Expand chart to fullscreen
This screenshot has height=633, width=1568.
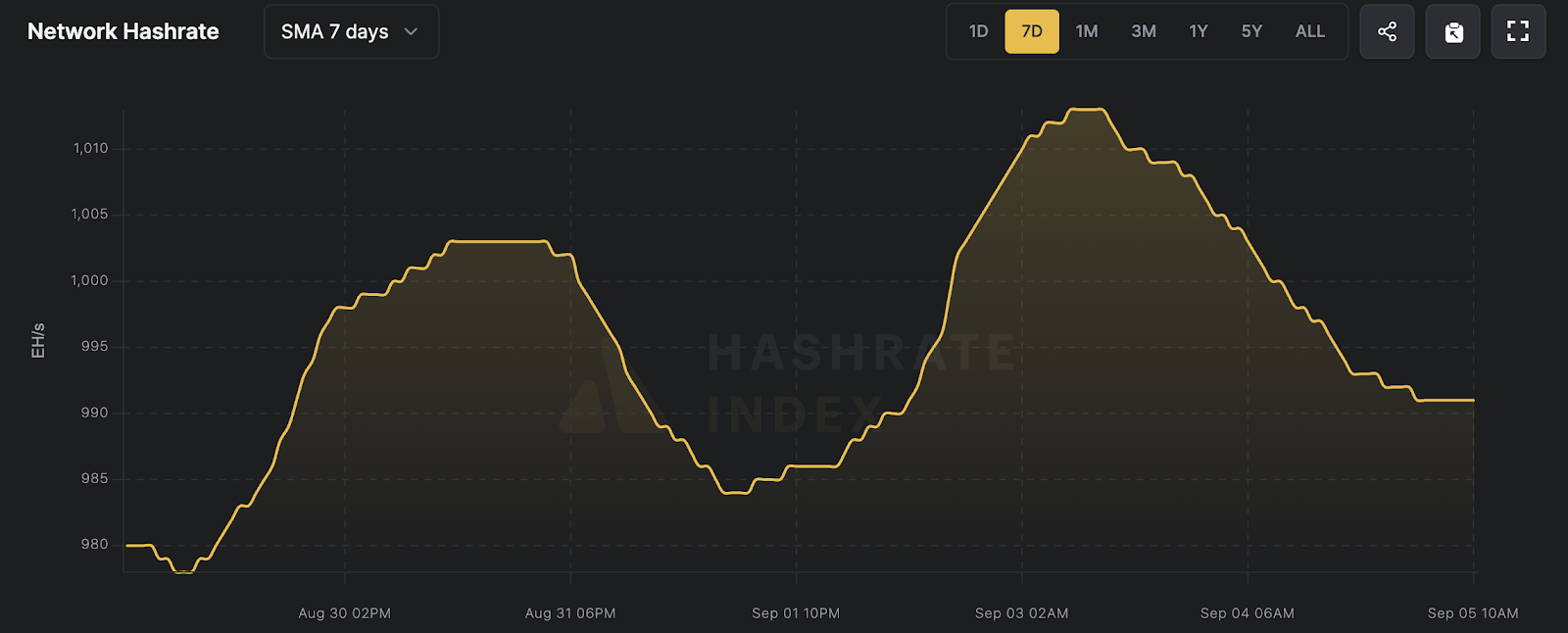pyautogui.click(x=1518, y=31)
